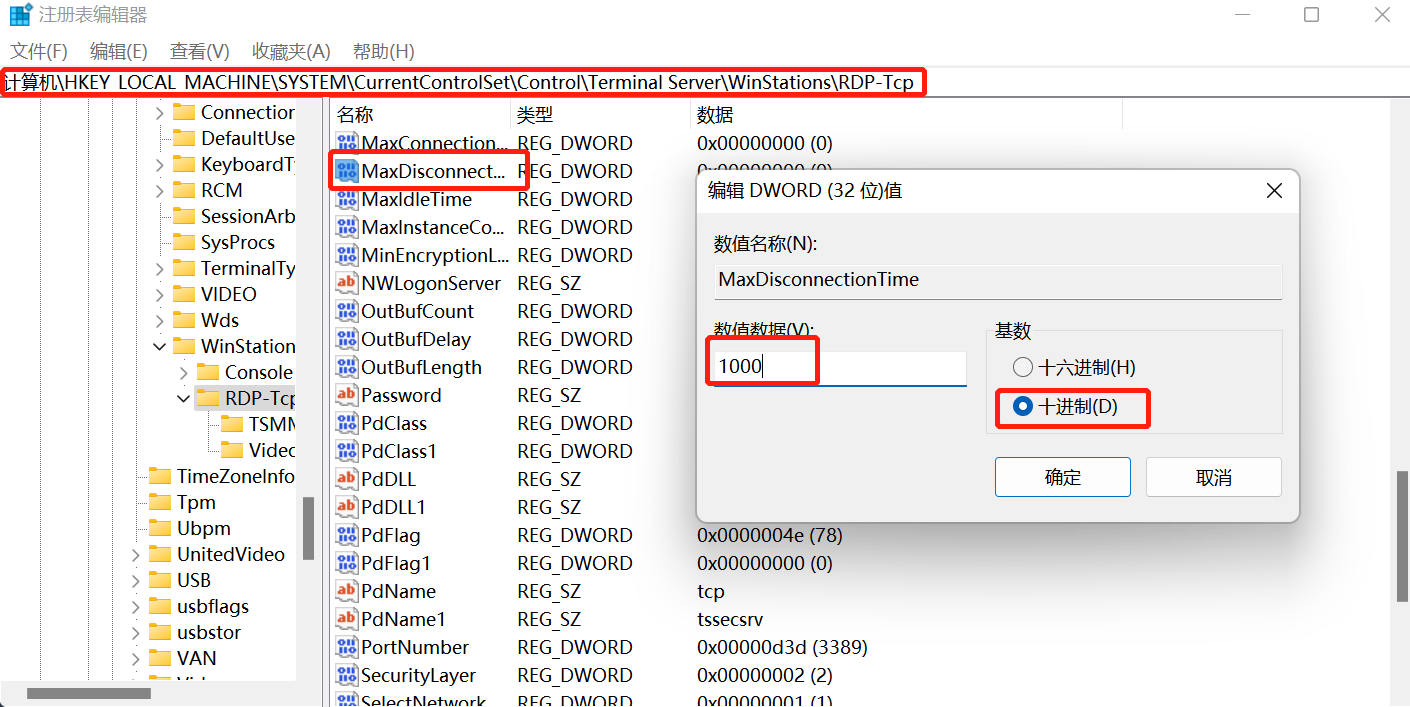Image resolution: width=1410 pixels, height=707 pixels.
Task: Expand the Console tree node arrow
Action: click(x=183, y=373)
